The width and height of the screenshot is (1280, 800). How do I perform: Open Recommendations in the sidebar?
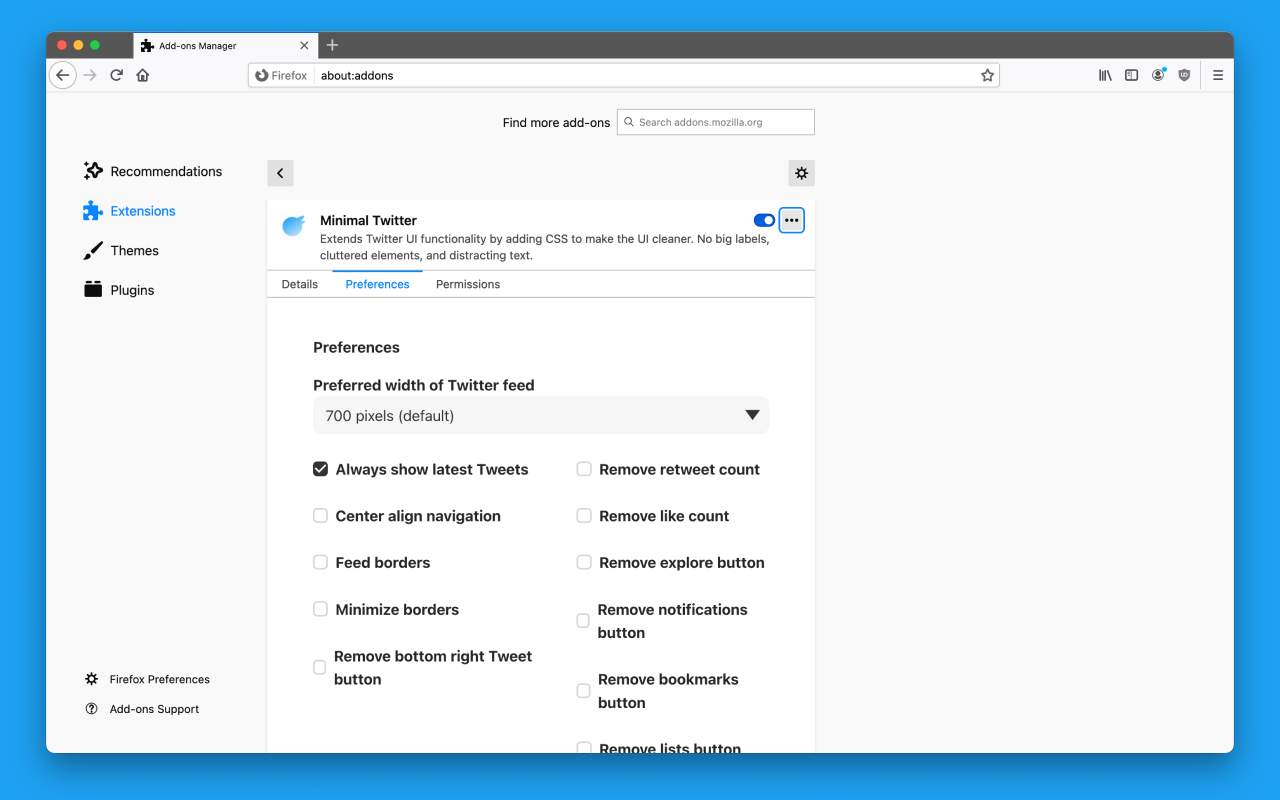(x=153, y=171)
